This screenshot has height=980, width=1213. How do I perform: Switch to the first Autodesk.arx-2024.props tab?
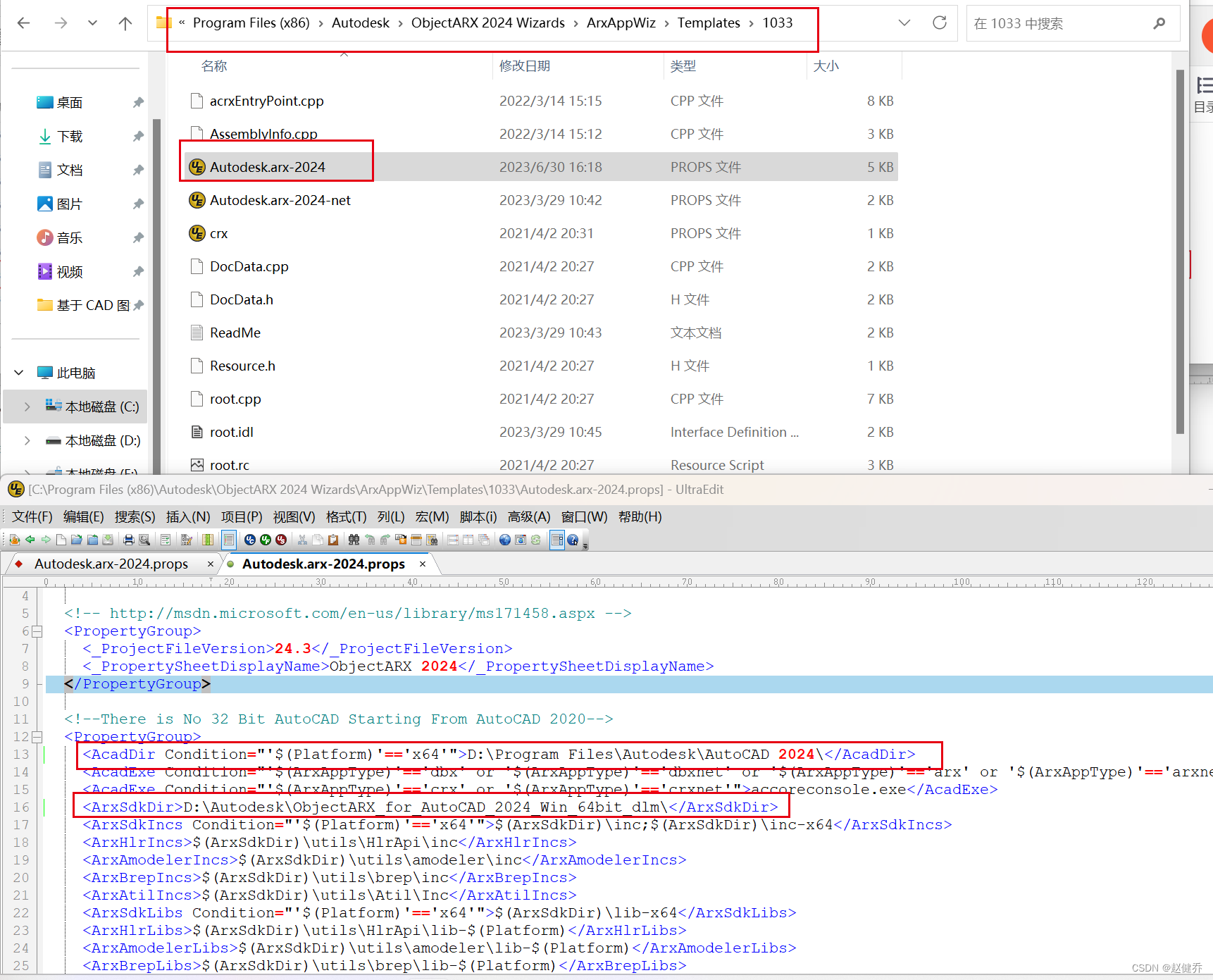pyautogui.click(x=111, y=564)
